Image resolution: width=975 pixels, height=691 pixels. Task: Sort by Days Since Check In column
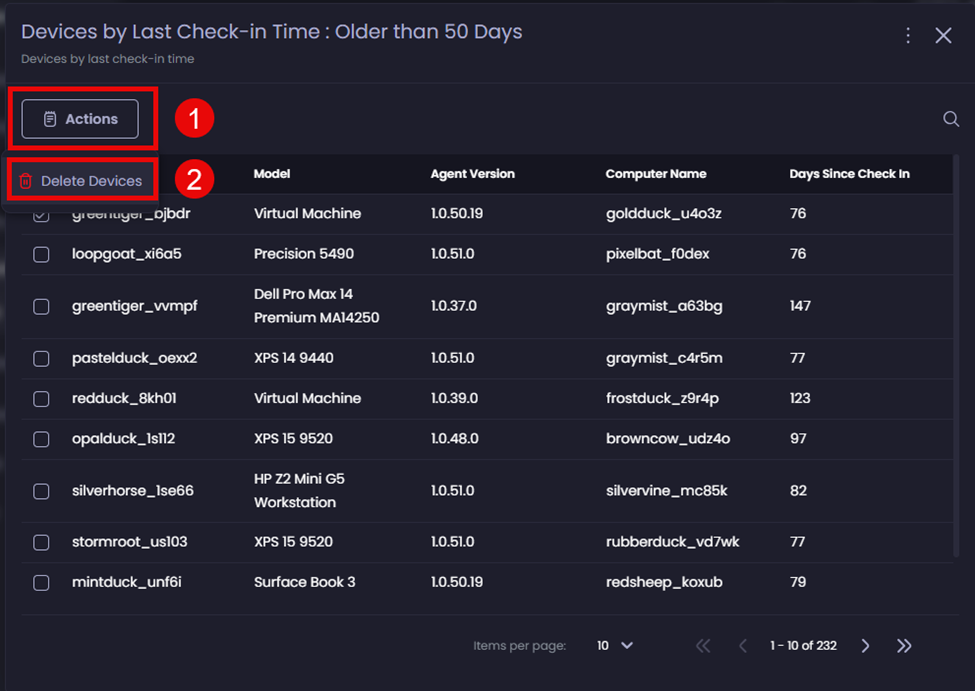click(x=849, y=174)
